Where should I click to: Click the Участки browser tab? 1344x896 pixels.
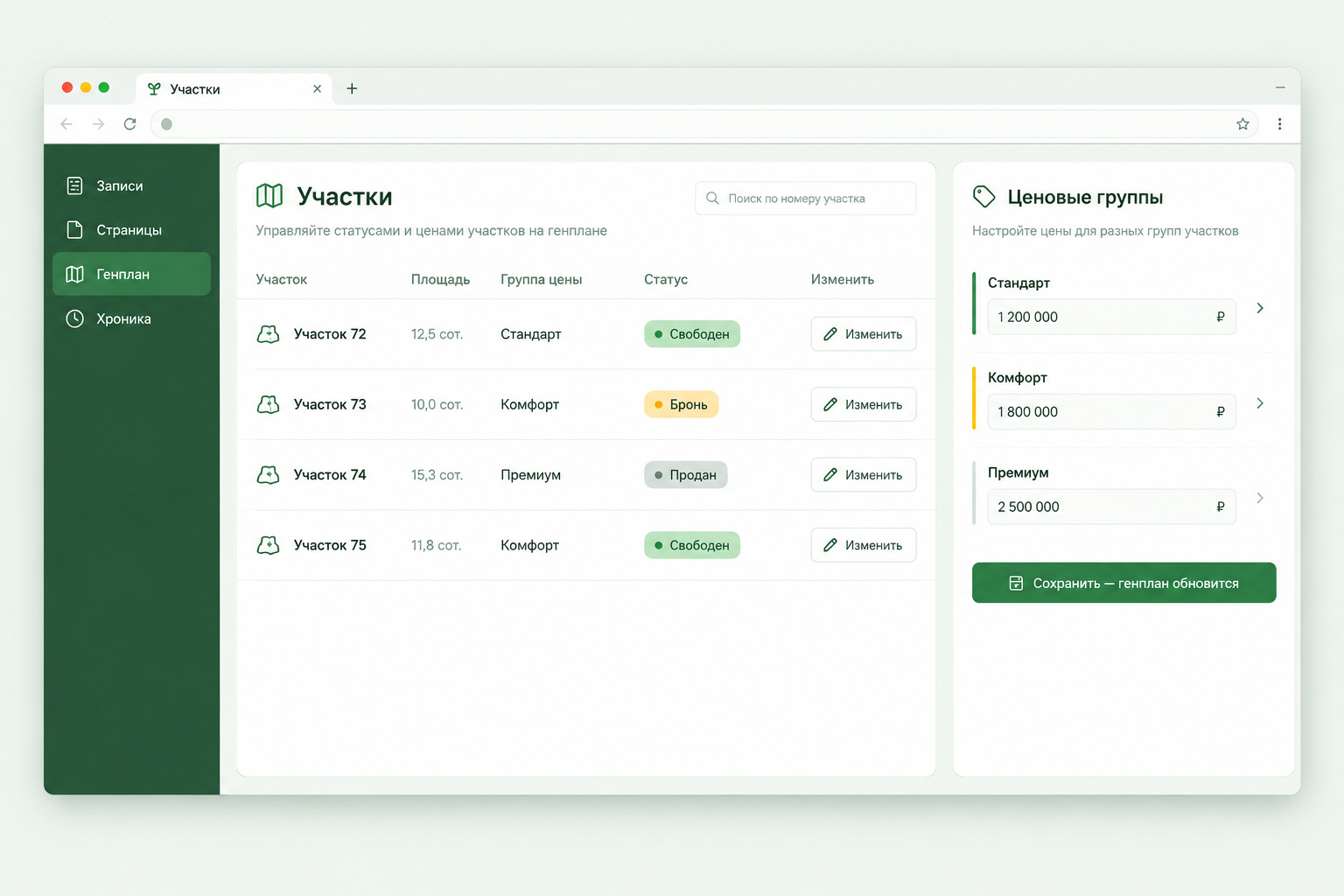[x=234, y=88]
